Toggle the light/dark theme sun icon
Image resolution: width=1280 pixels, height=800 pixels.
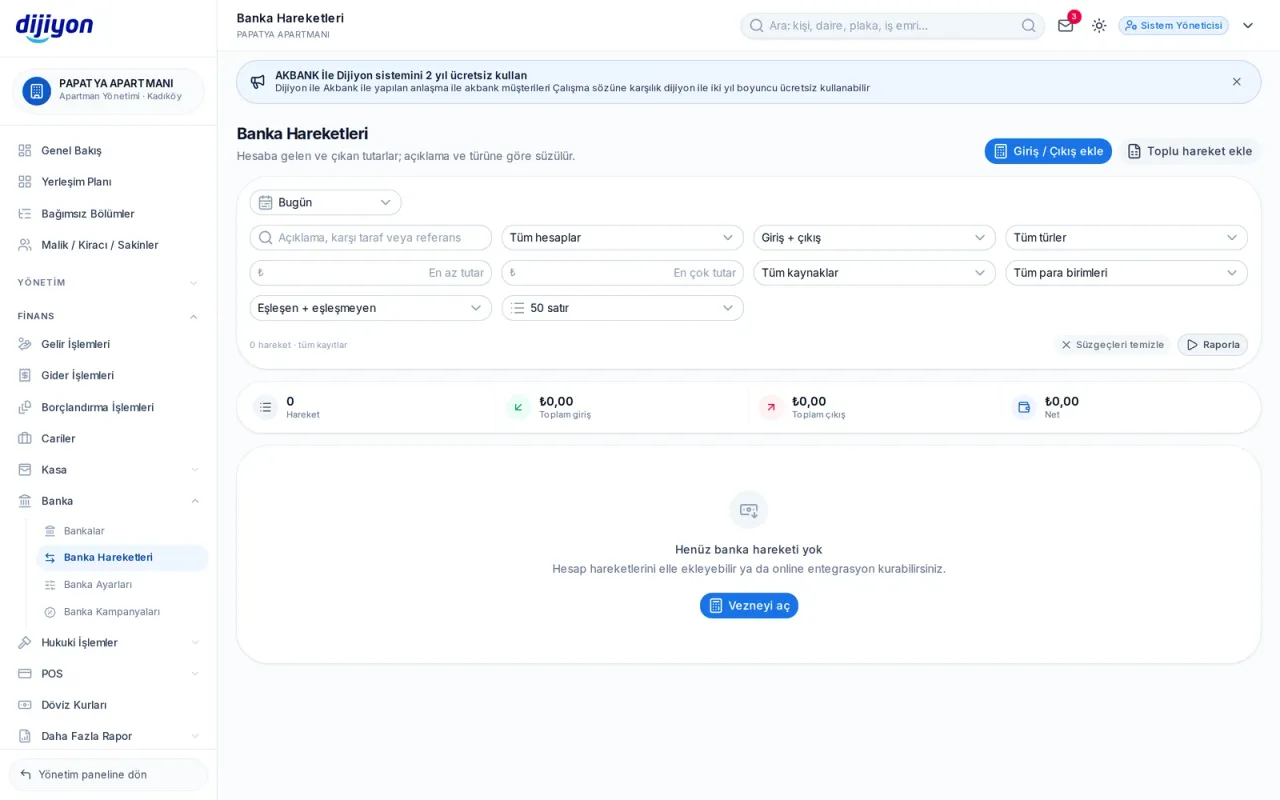tap(1099, 25)
